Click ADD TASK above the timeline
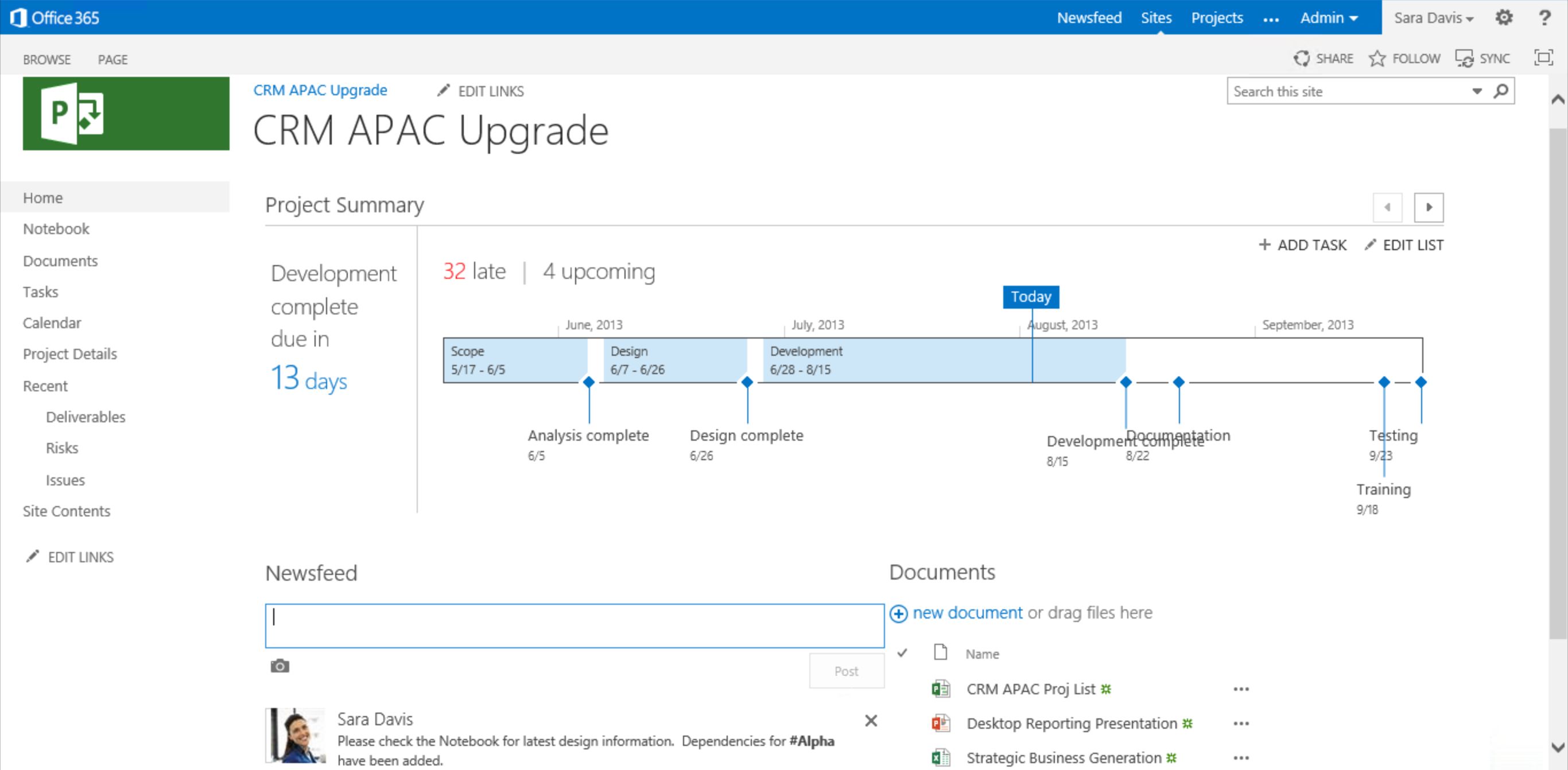Screen dimensions: 1568x770 point(1302,244)
